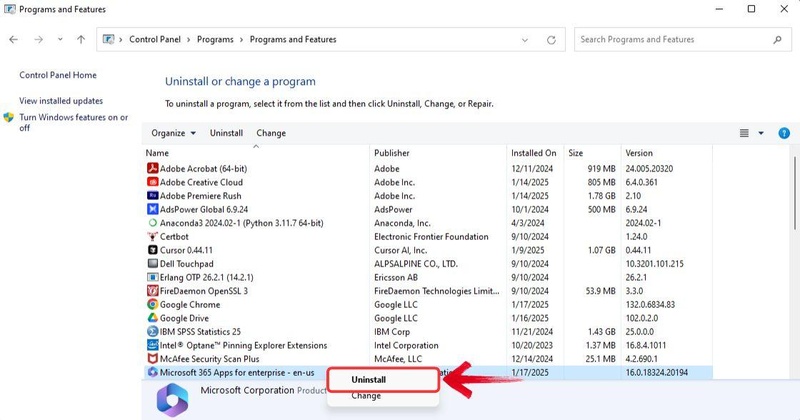Focus the Search Programs and Features box
800x420 pixels.
click(x=683, y=40)
